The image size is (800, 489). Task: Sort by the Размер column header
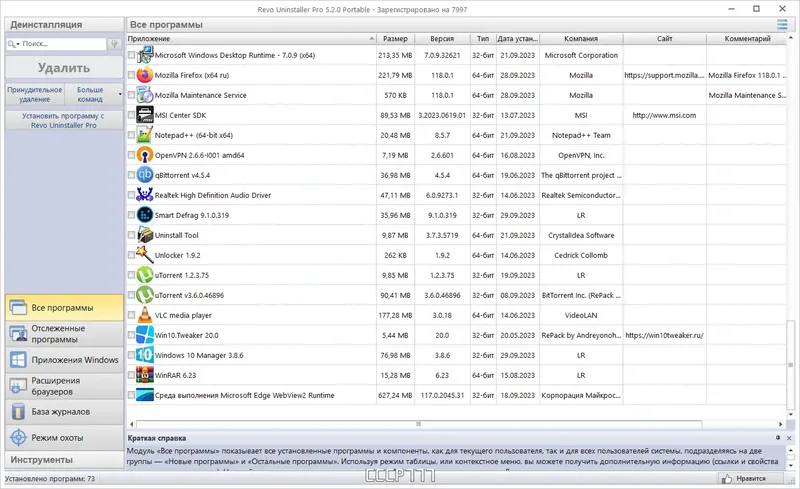(395, 39)
